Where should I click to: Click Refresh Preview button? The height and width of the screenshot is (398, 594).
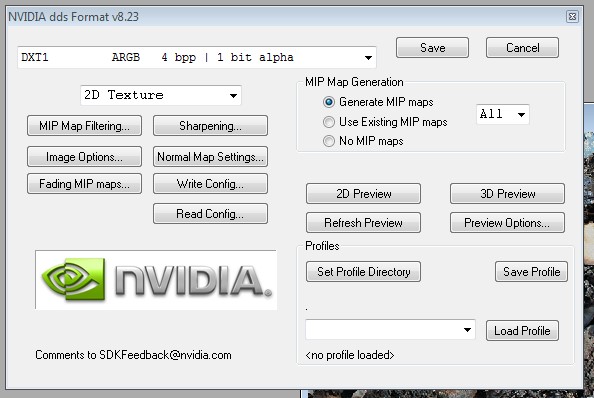[363, 223]
